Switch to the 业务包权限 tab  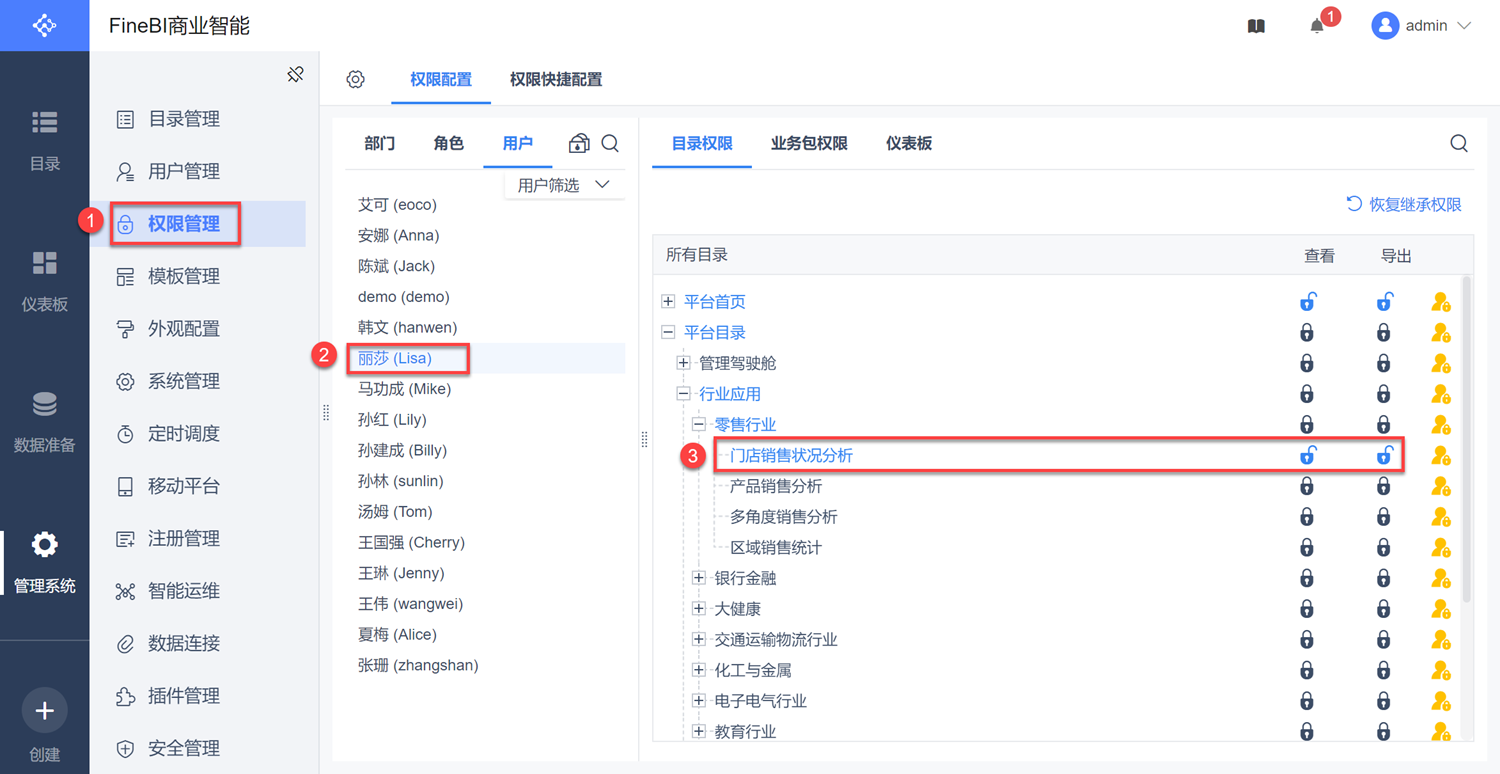pos(809,144)
